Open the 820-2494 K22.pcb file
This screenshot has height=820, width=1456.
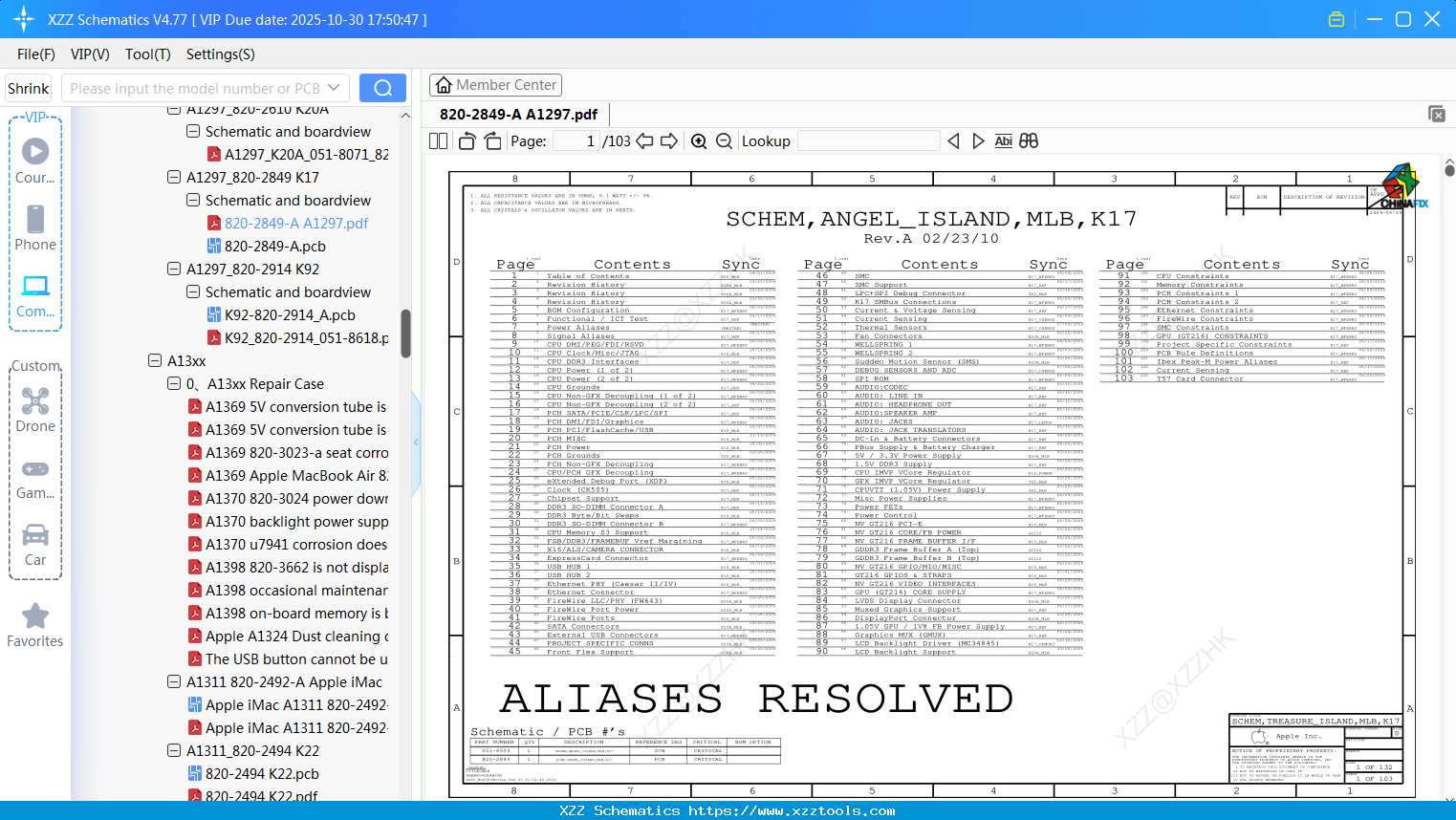click(262, 773)
